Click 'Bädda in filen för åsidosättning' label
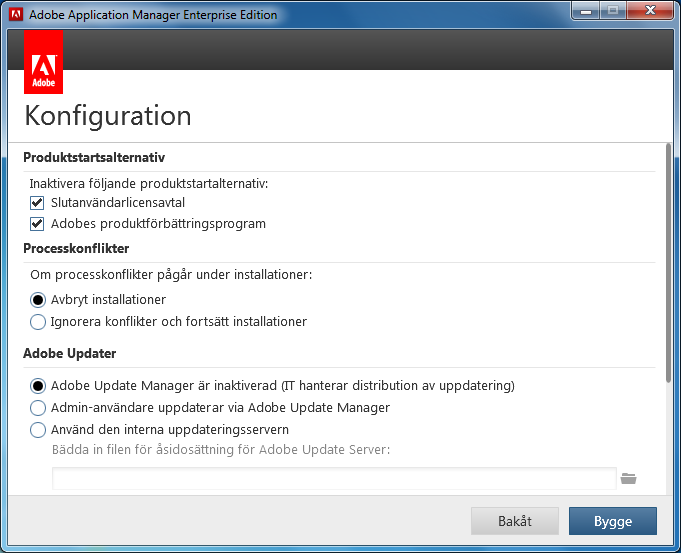The image size is (681, 553). tap(221, 450)
